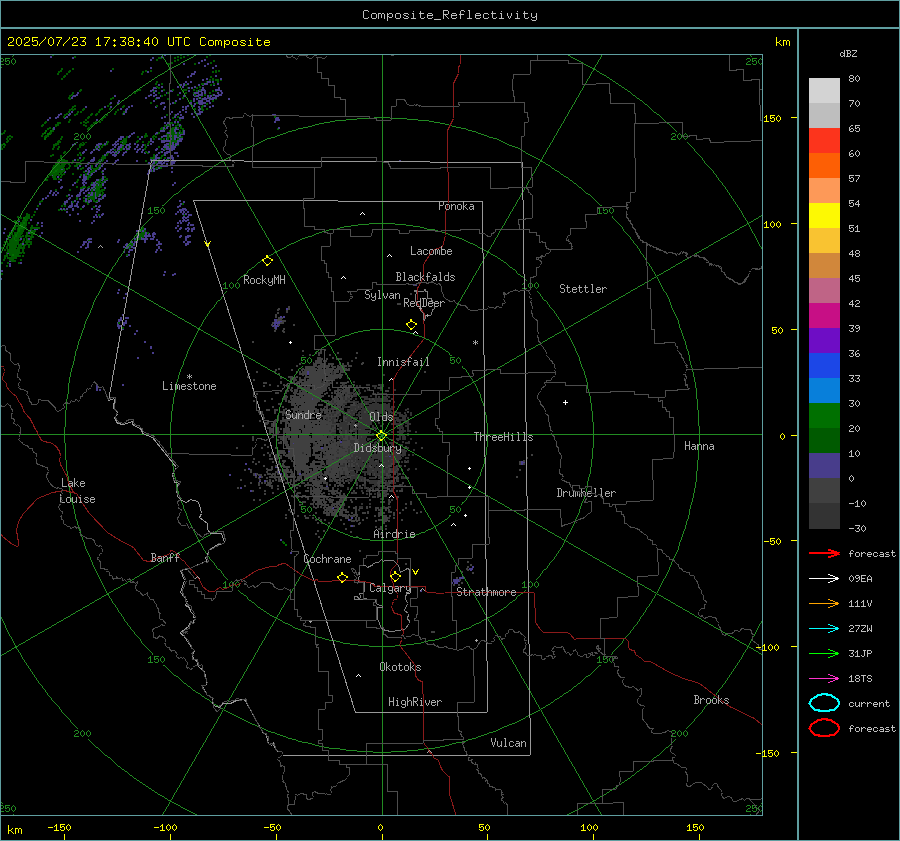Click the light blue swatch in the dBZ scale
This screenshot has width=900, height=841.
(x=824, y=390)
